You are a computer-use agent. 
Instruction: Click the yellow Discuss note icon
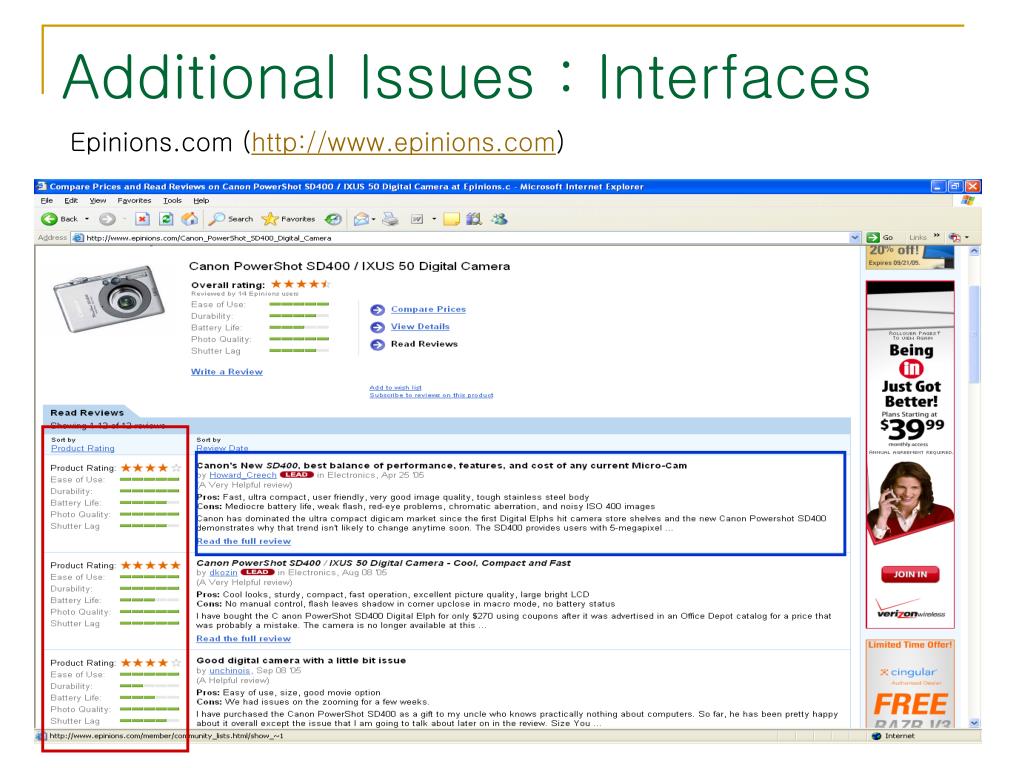tap(451, 219)
